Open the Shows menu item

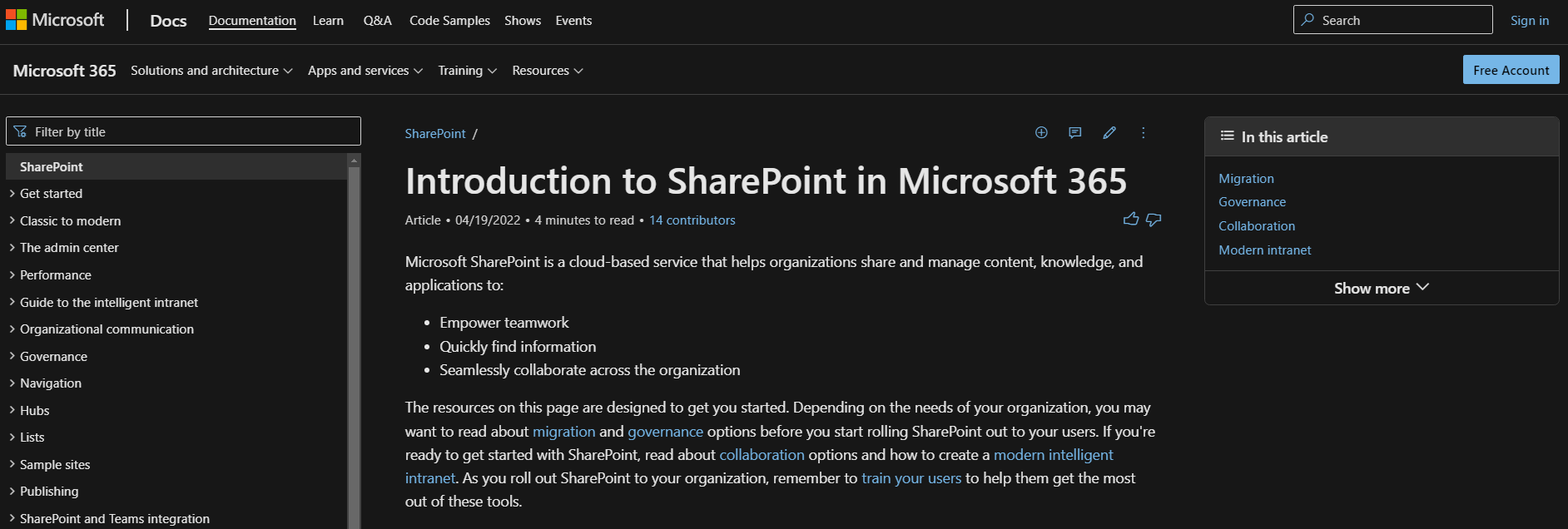(x=523, y=21)
